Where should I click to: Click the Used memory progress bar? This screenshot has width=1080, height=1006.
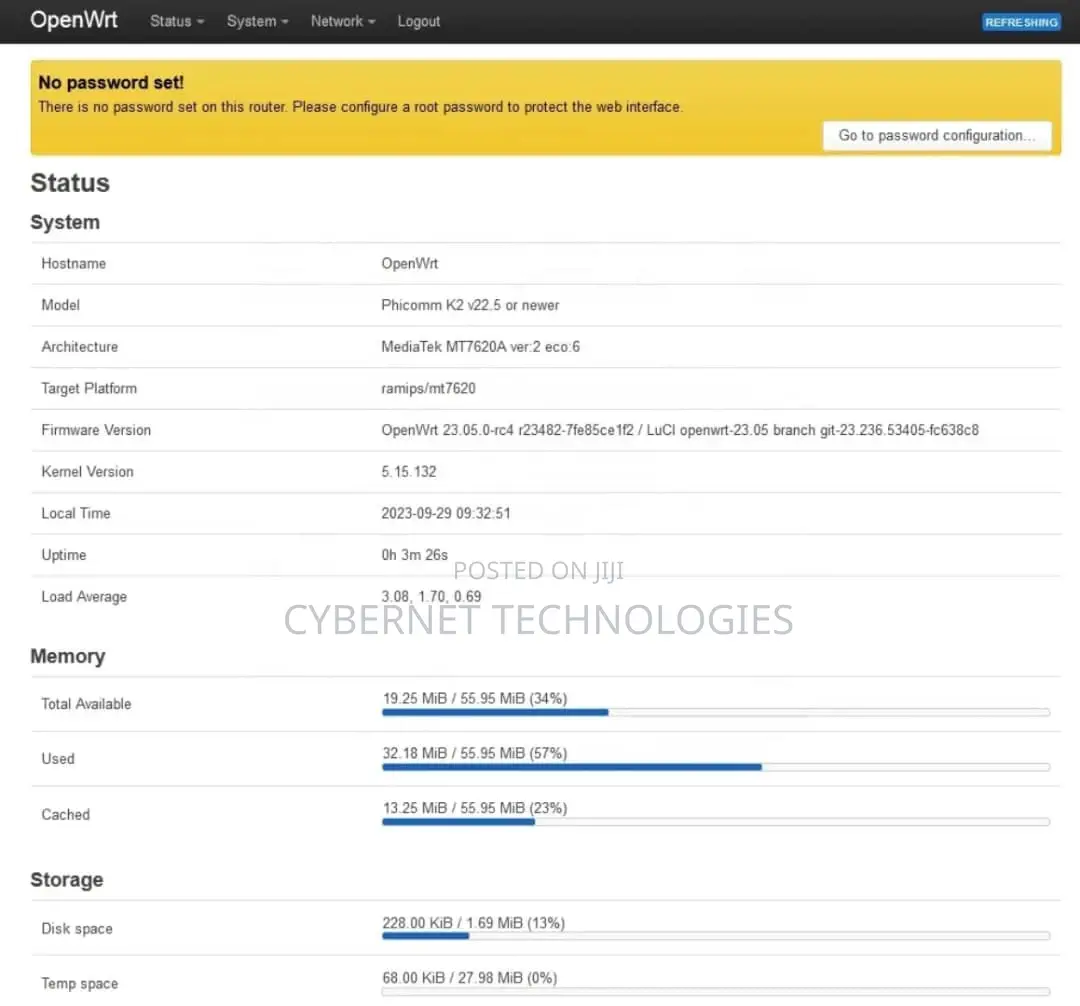click(716, 767)
